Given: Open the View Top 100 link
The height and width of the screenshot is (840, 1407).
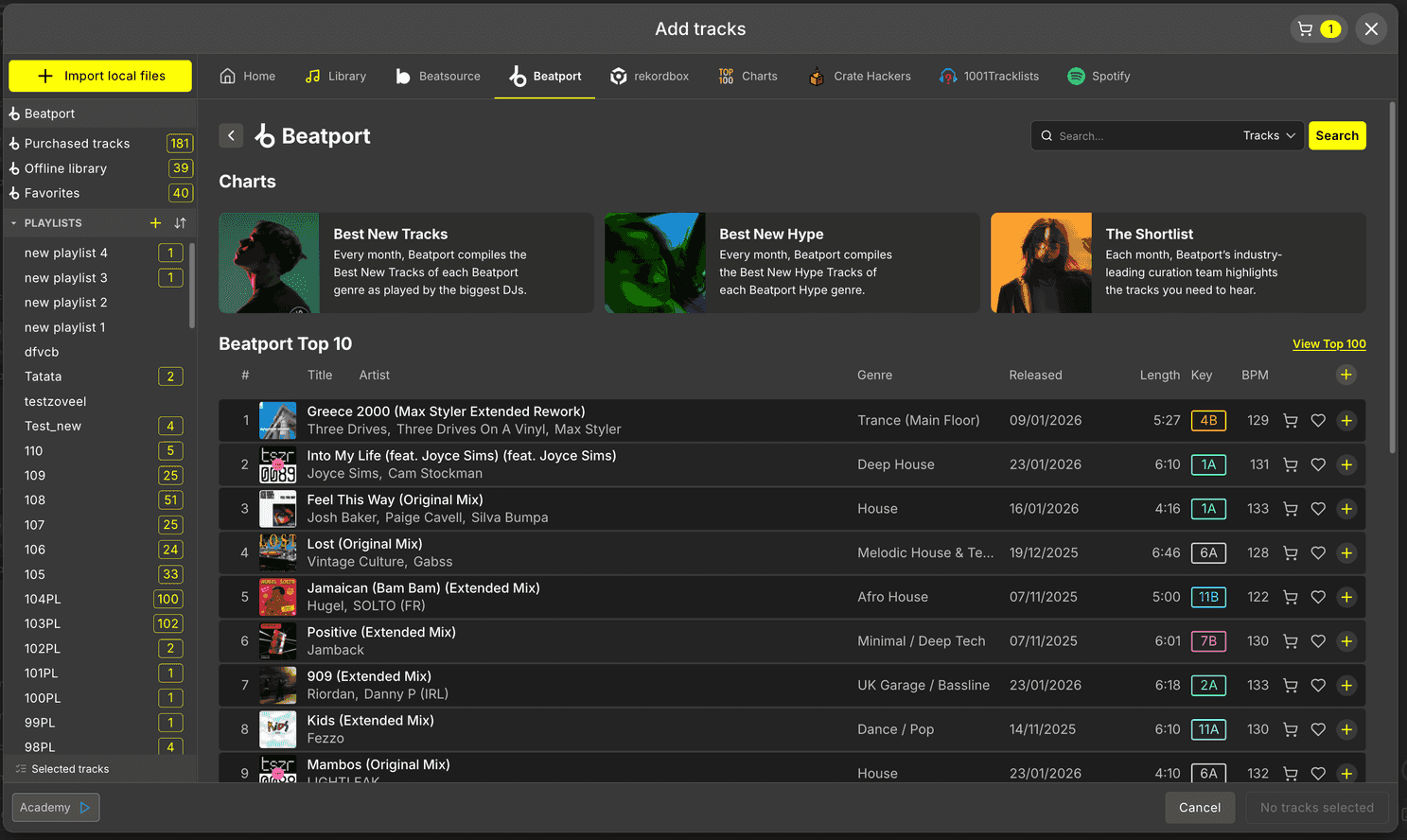Looking at the screenshot, I should pos(1328,343).
